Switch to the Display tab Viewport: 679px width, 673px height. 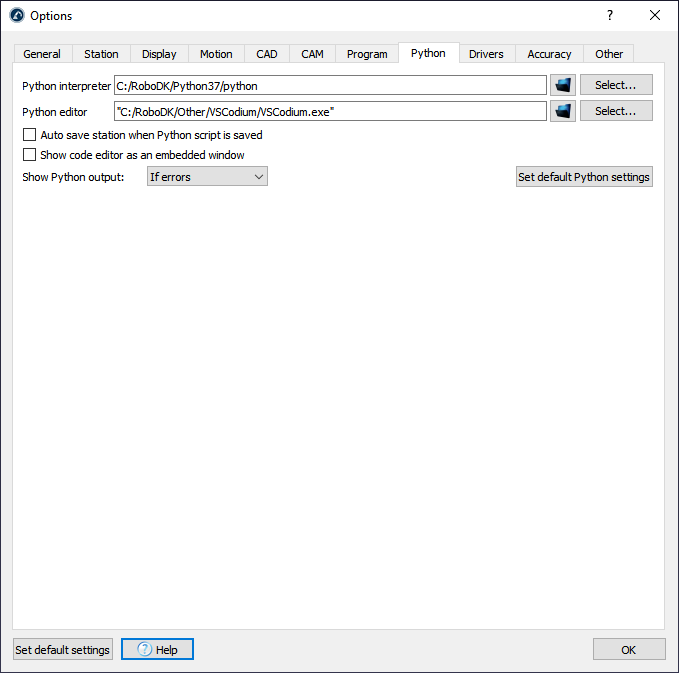coord(159,54)
